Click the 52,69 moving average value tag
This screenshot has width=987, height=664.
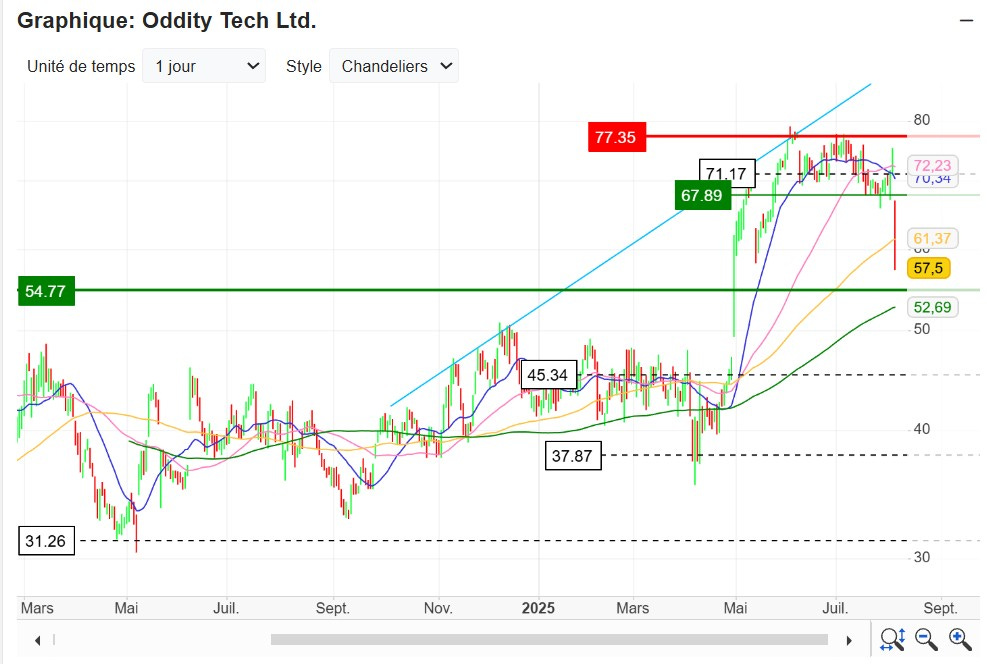coord(932,307)
